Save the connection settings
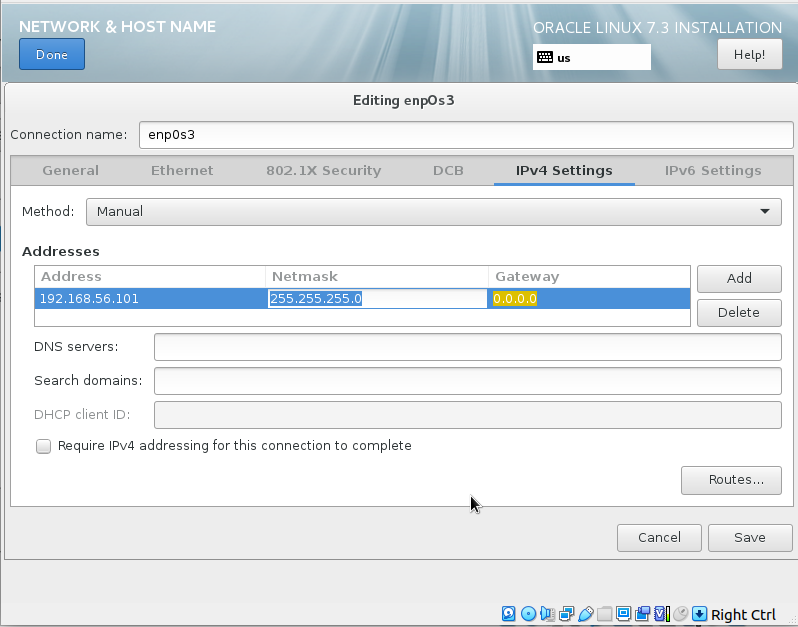This screenshot has width=798, height=627. click(x=750, y=538)
